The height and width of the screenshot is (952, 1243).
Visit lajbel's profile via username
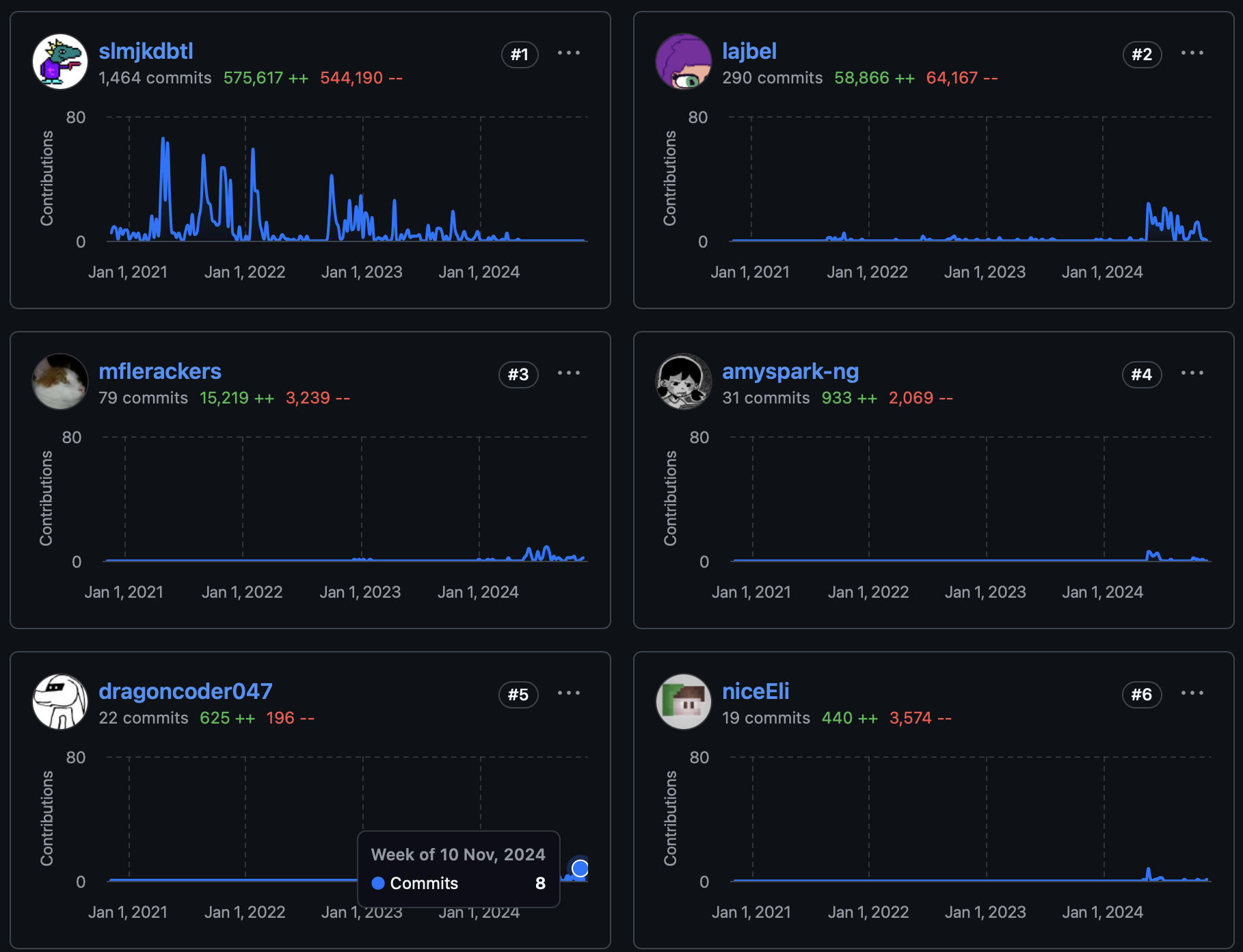click(749, 51)
